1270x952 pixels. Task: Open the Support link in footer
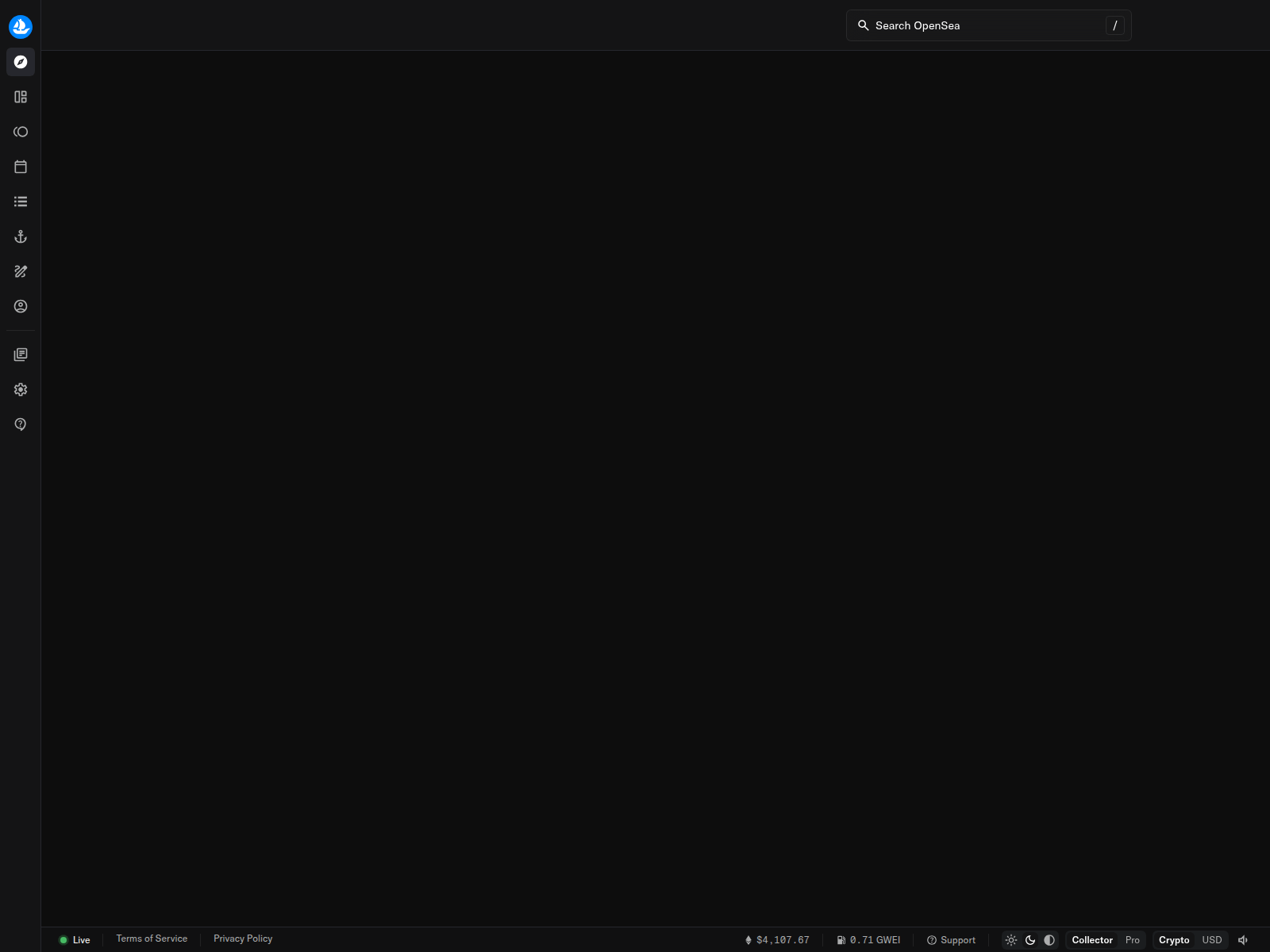click(951, 940)
